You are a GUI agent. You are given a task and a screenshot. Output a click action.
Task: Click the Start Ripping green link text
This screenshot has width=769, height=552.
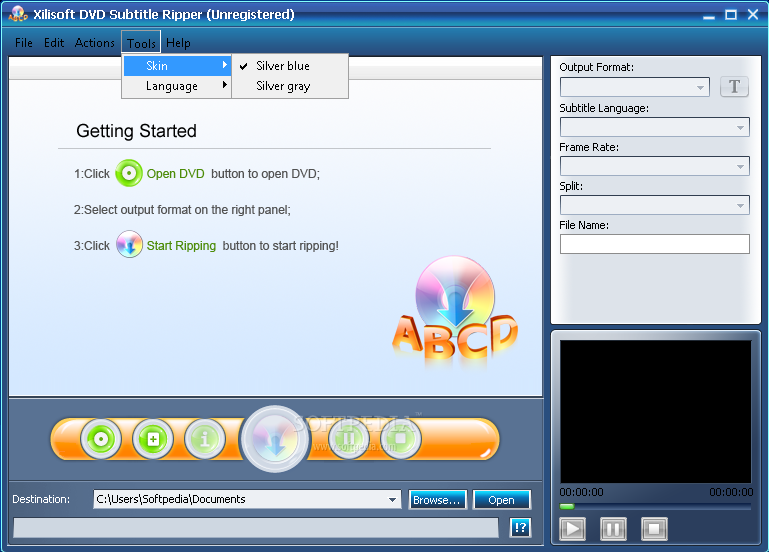point(181,246)
